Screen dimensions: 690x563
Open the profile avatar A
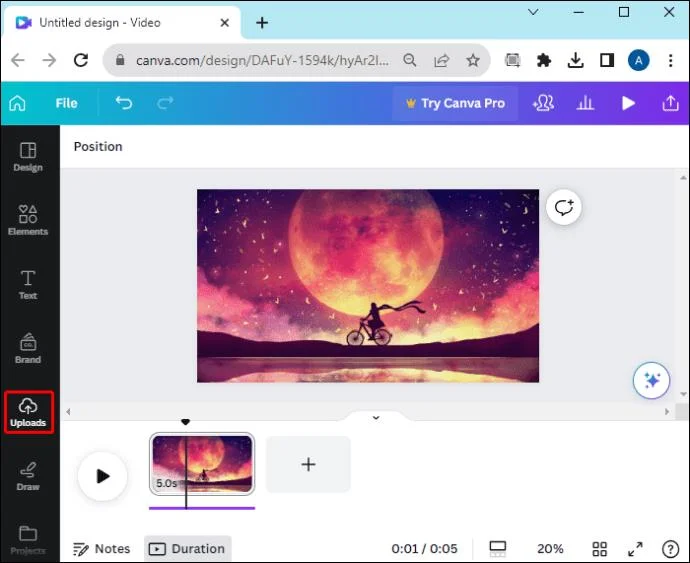639,60
